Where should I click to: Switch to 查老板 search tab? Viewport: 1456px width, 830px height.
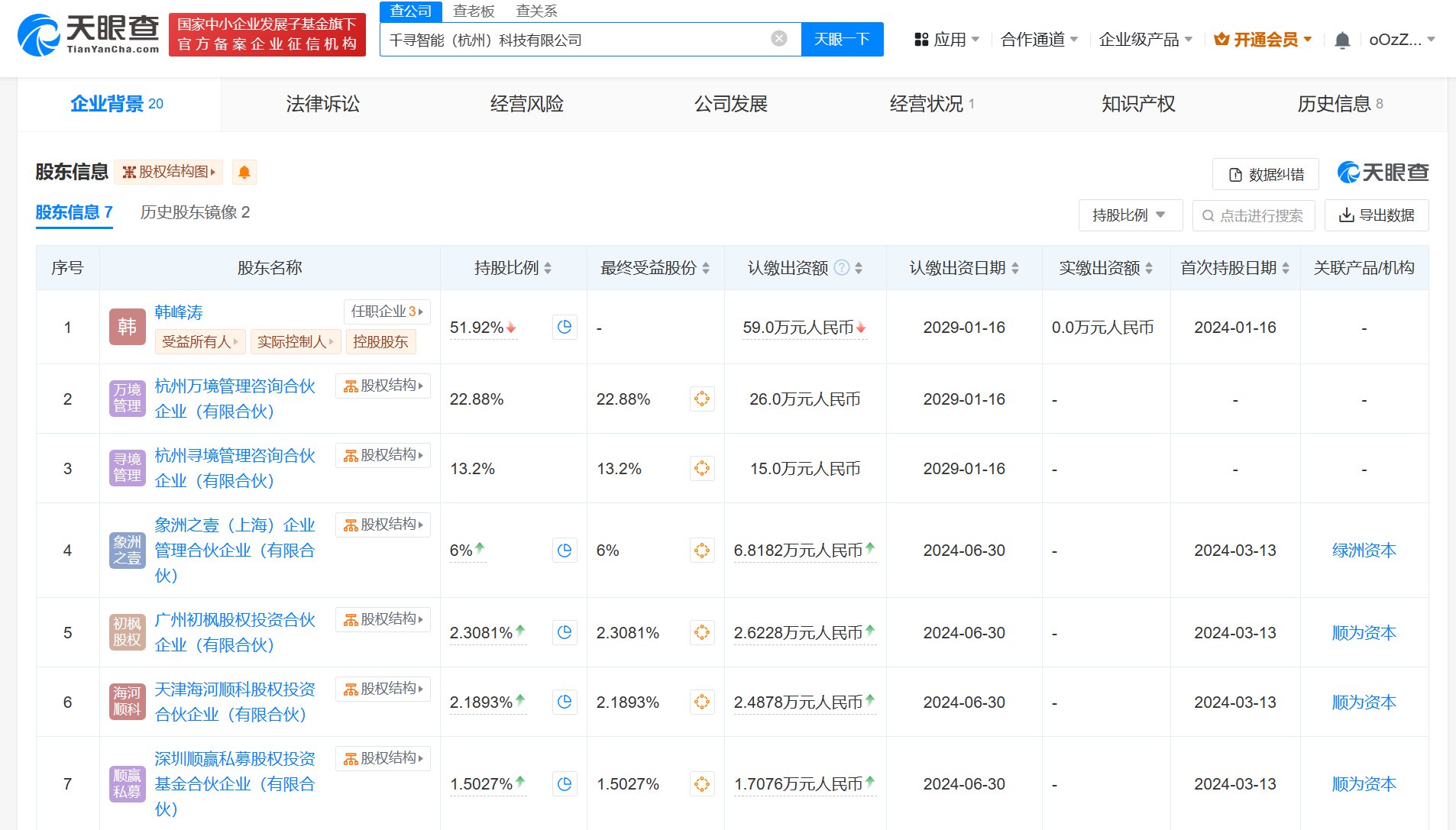click(x=474, y=11)
